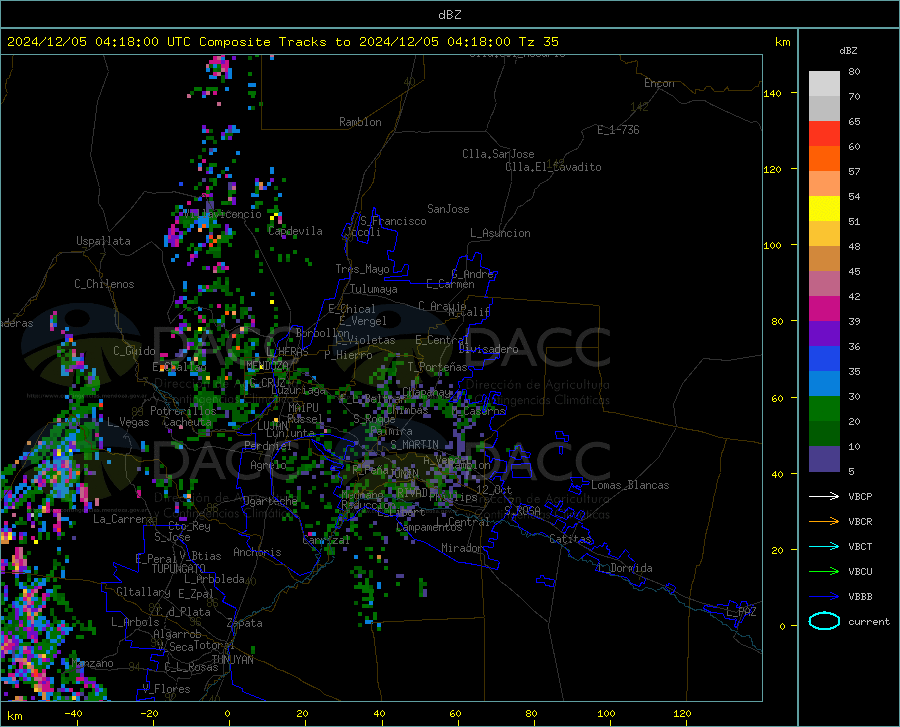Click the VBBB legend label
900x727 pixels.
860,596
